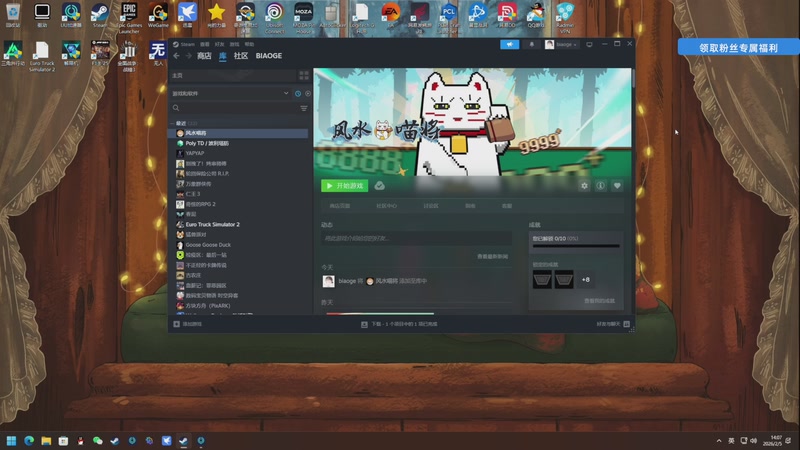800x450 pixels.
Task: Open the 社区 community tab
Action: 241,56
